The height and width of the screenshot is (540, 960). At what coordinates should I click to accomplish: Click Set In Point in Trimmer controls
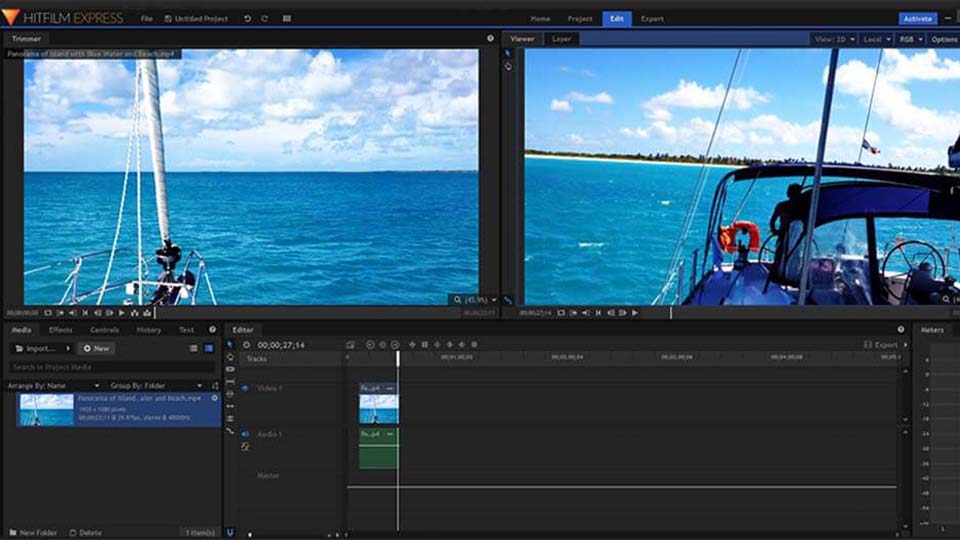pyautogui.click(x=60, y=313)
